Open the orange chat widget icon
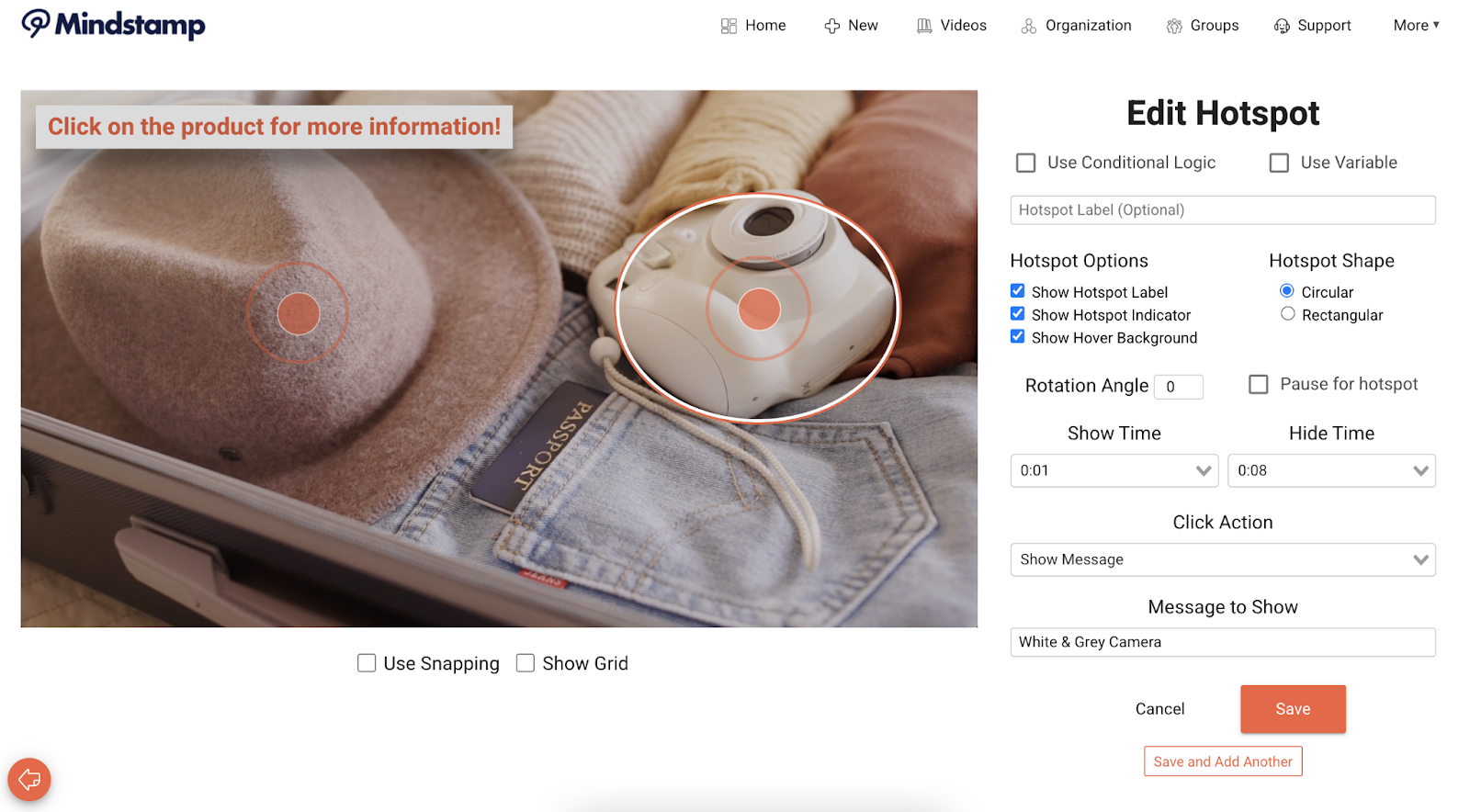The height and width of the screenshot is (812, 1470). click(29, 780)
